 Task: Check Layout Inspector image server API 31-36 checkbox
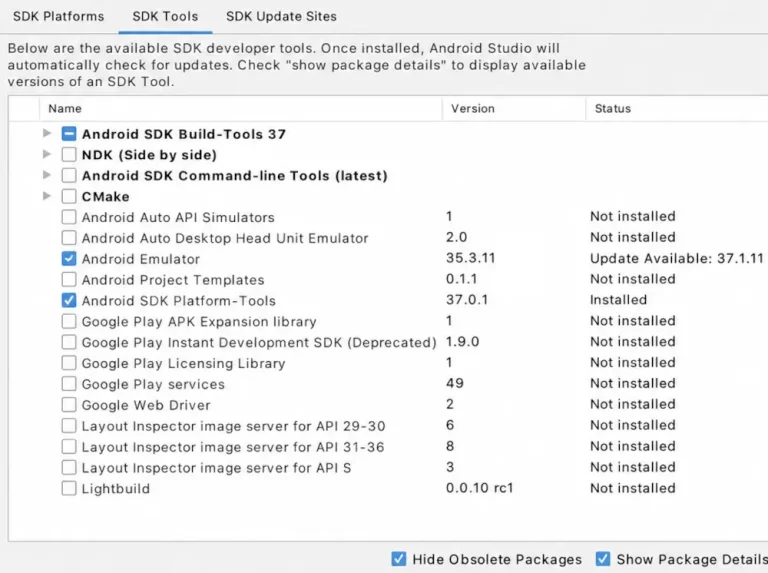(x=69, y=447)
